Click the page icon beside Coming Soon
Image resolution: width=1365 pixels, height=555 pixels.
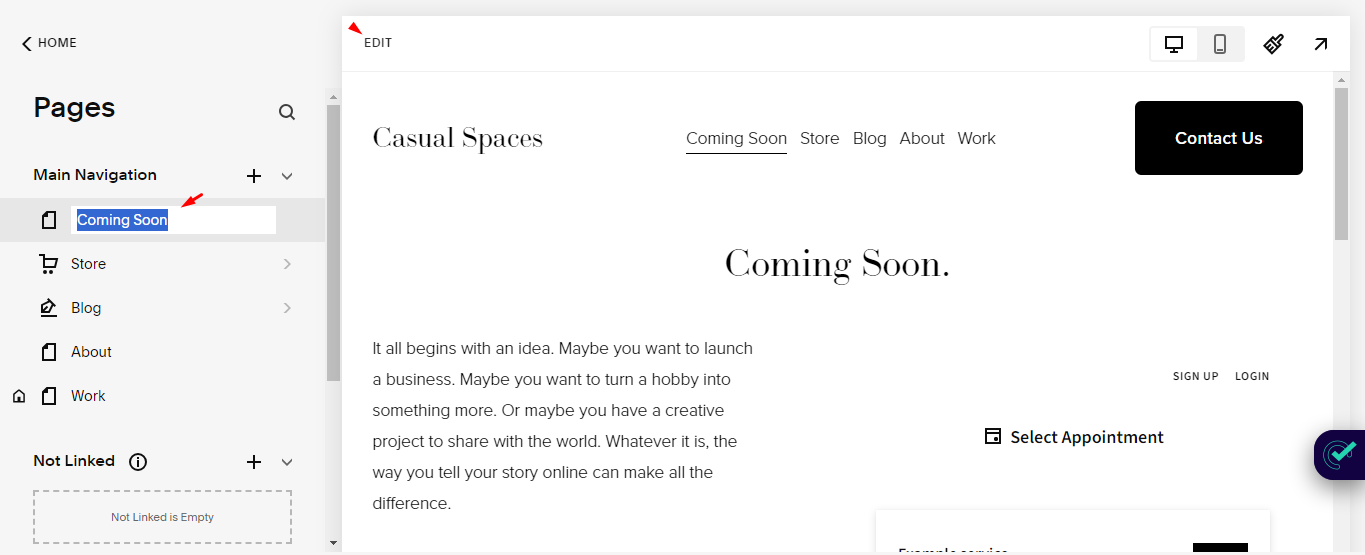tap(49, 220)
